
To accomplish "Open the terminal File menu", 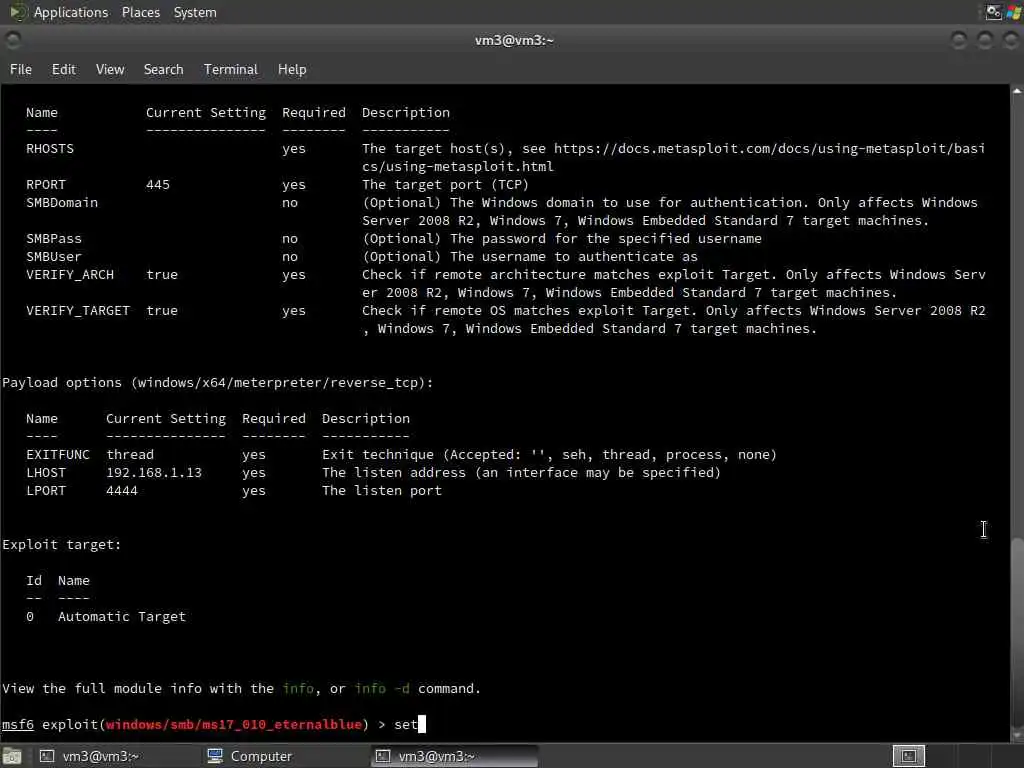I will click(21, 69).
